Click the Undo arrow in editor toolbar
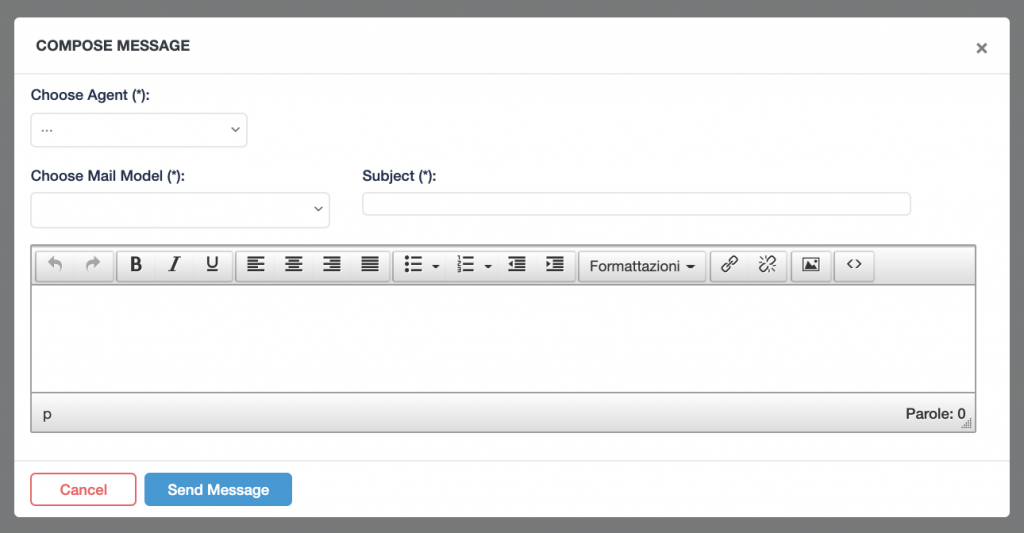Viewport: 1024px width, 533px height. pyautogui.click(x=55, y=265)
